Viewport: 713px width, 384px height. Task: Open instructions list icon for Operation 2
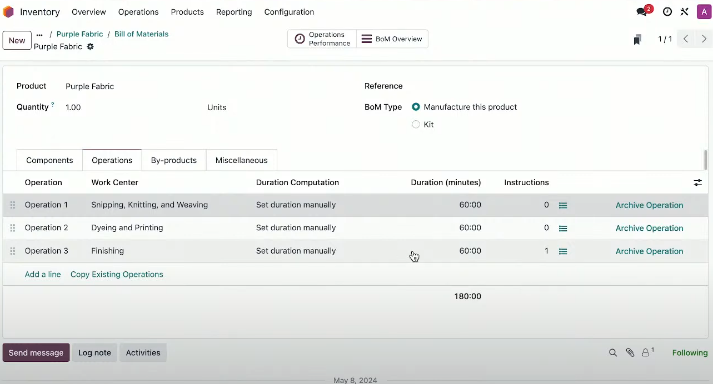tap(563, 228)
